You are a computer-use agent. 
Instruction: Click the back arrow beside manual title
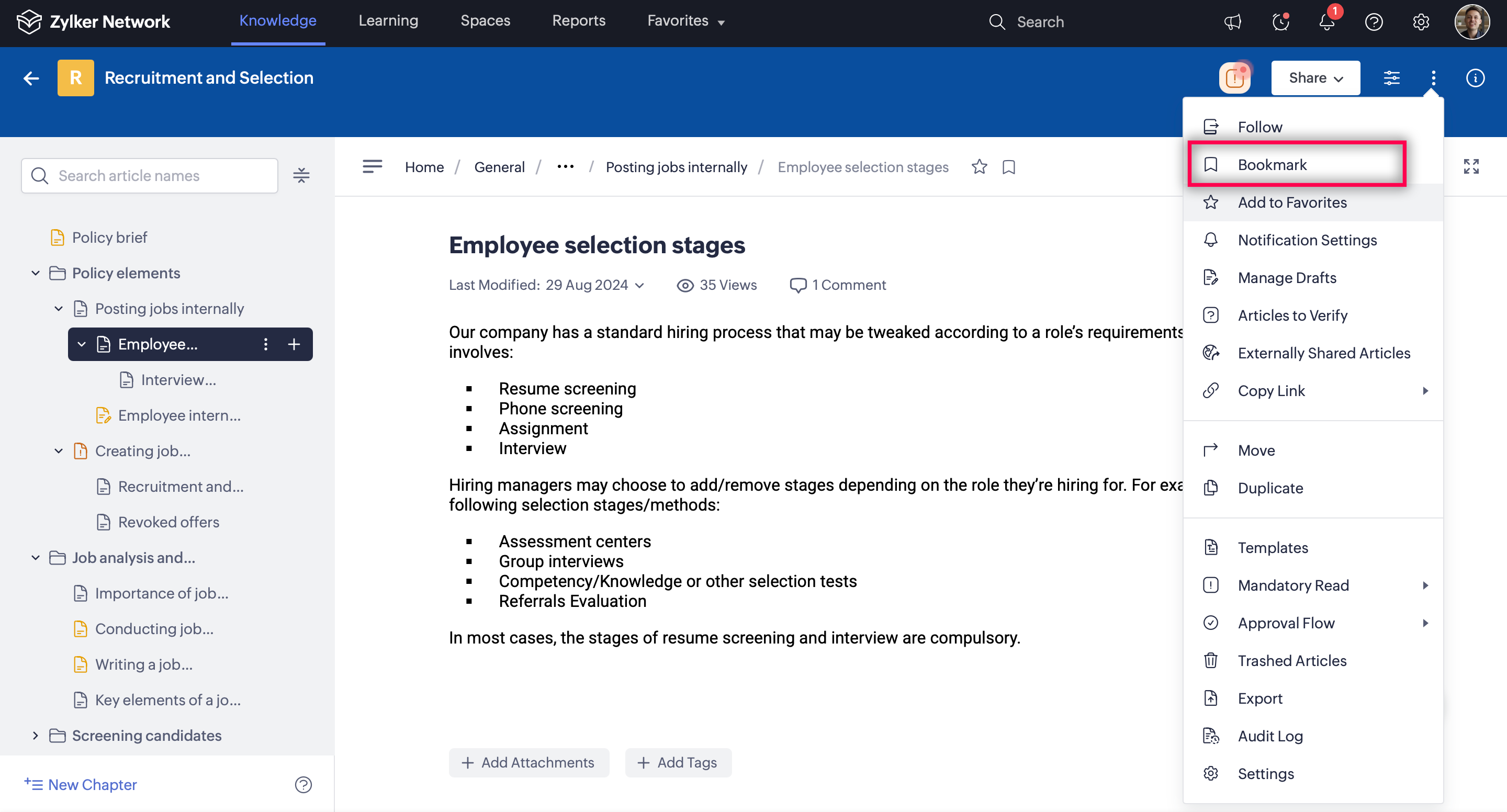[x=31, y=78]
